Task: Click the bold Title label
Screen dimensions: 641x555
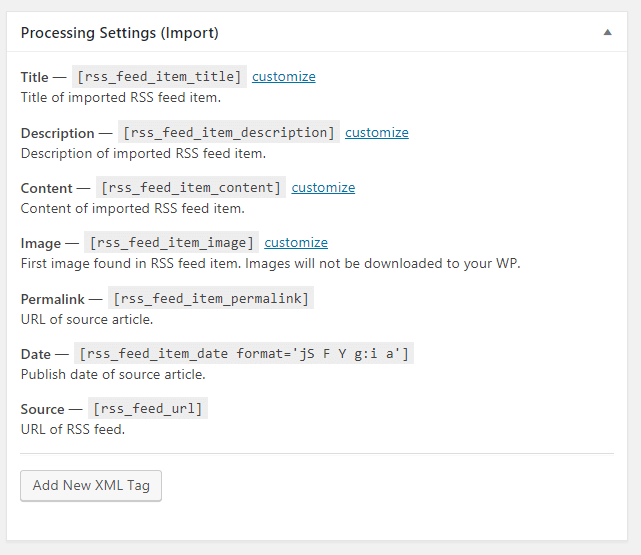Action: click(34, 78)
